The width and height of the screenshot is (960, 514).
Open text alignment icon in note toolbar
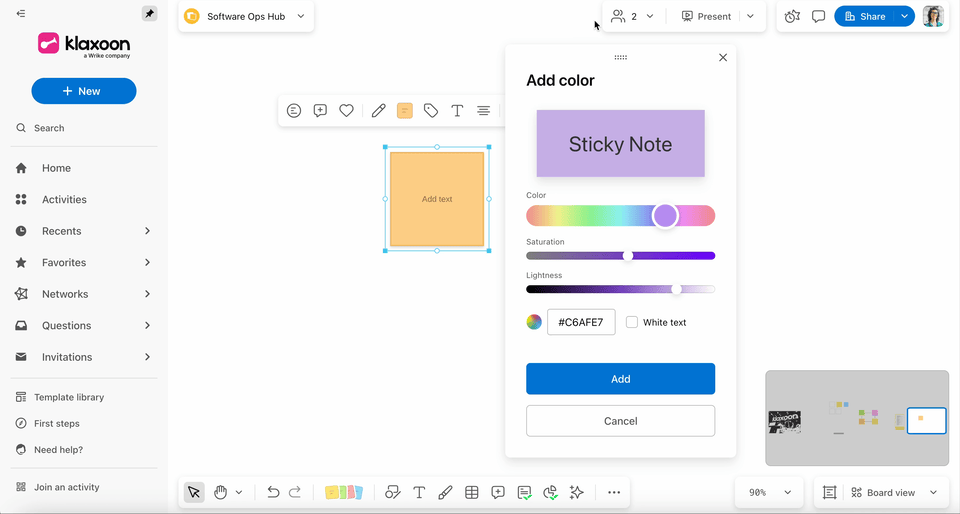point(484,111)
